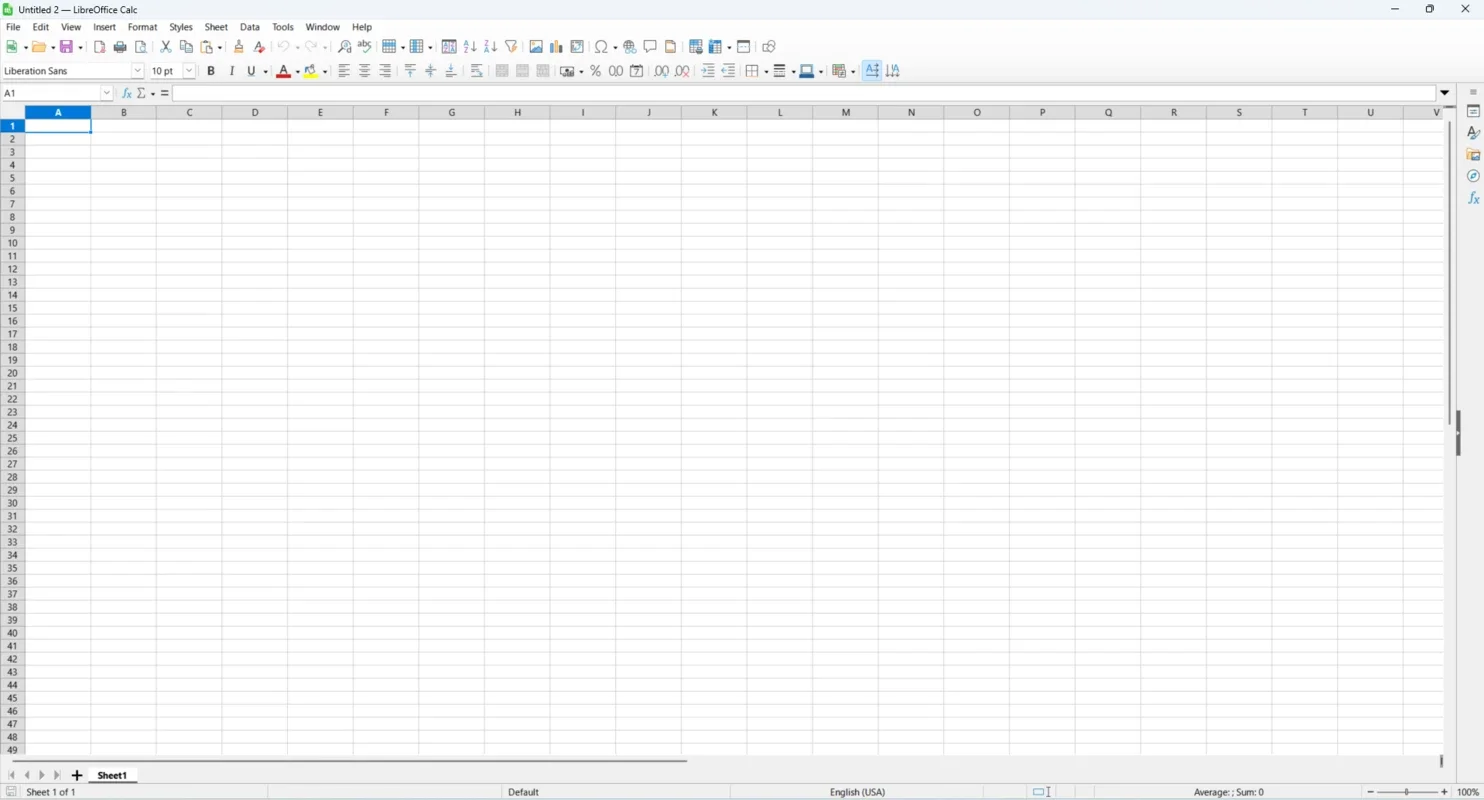Enable wrap text on the selected cell
The width and height of the screenshot is (1484, 800).
(477, 71)
